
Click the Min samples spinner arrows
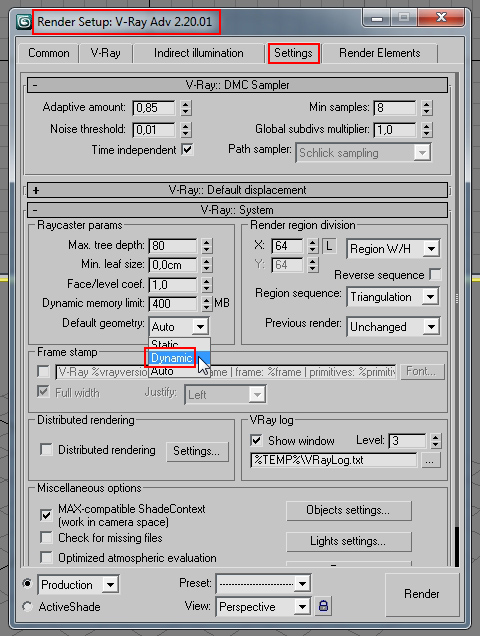tap(426, 108)
